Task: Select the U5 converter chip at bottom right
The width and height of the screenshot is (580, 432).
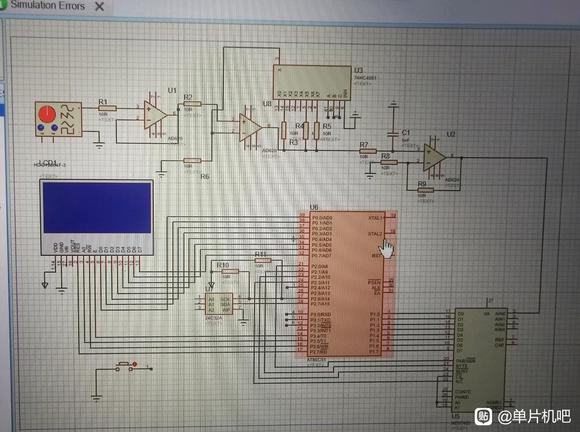Action: coord(480,360)
